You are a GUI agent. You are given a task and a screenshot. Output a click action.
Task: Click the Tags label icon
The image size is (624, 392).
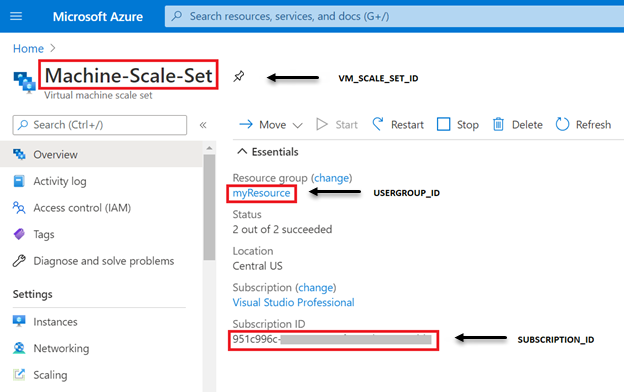[x=19, y=234]
